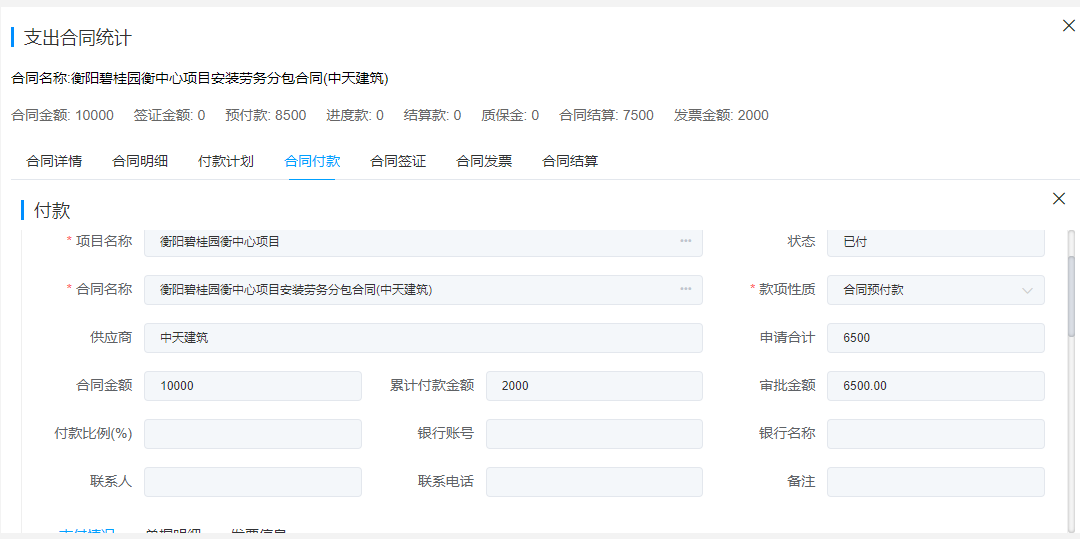Focus the 银行名称 input
The width and height of the screenshot is (1080, 539).
point(935,434)
